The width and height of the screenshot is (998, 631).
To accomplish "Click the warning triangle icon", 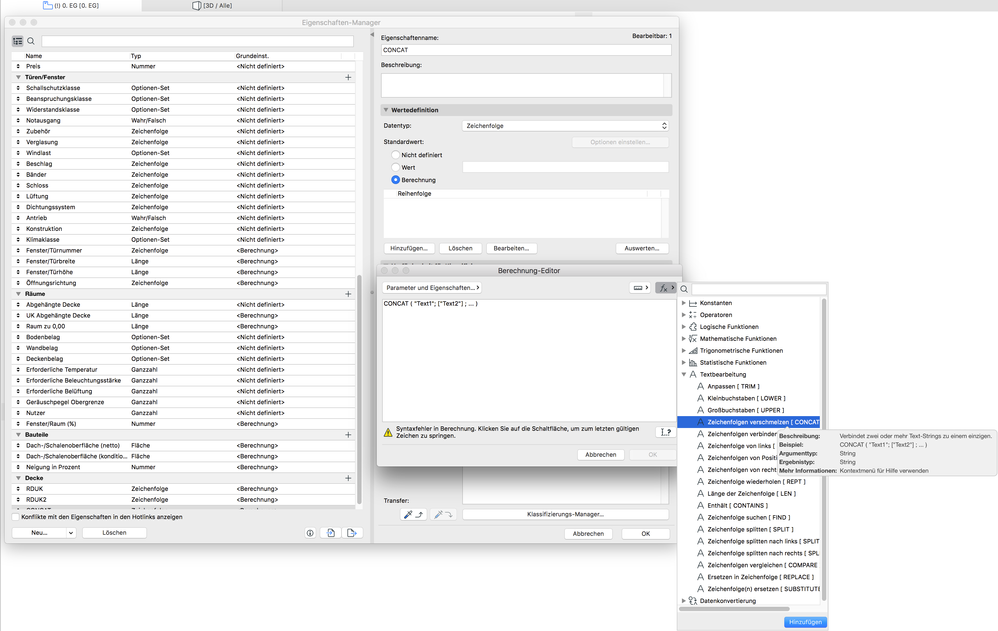I will click(388, 432).
